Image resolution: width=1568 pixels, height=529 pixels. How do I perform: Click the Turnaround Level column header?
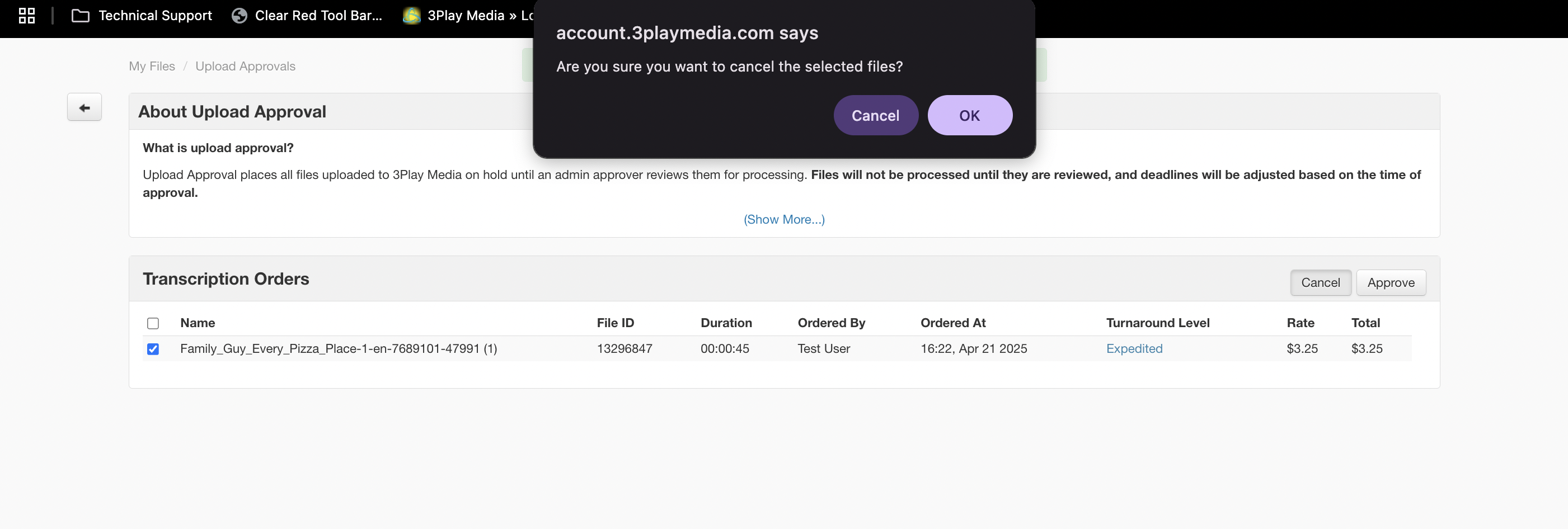coord(1158,323)
